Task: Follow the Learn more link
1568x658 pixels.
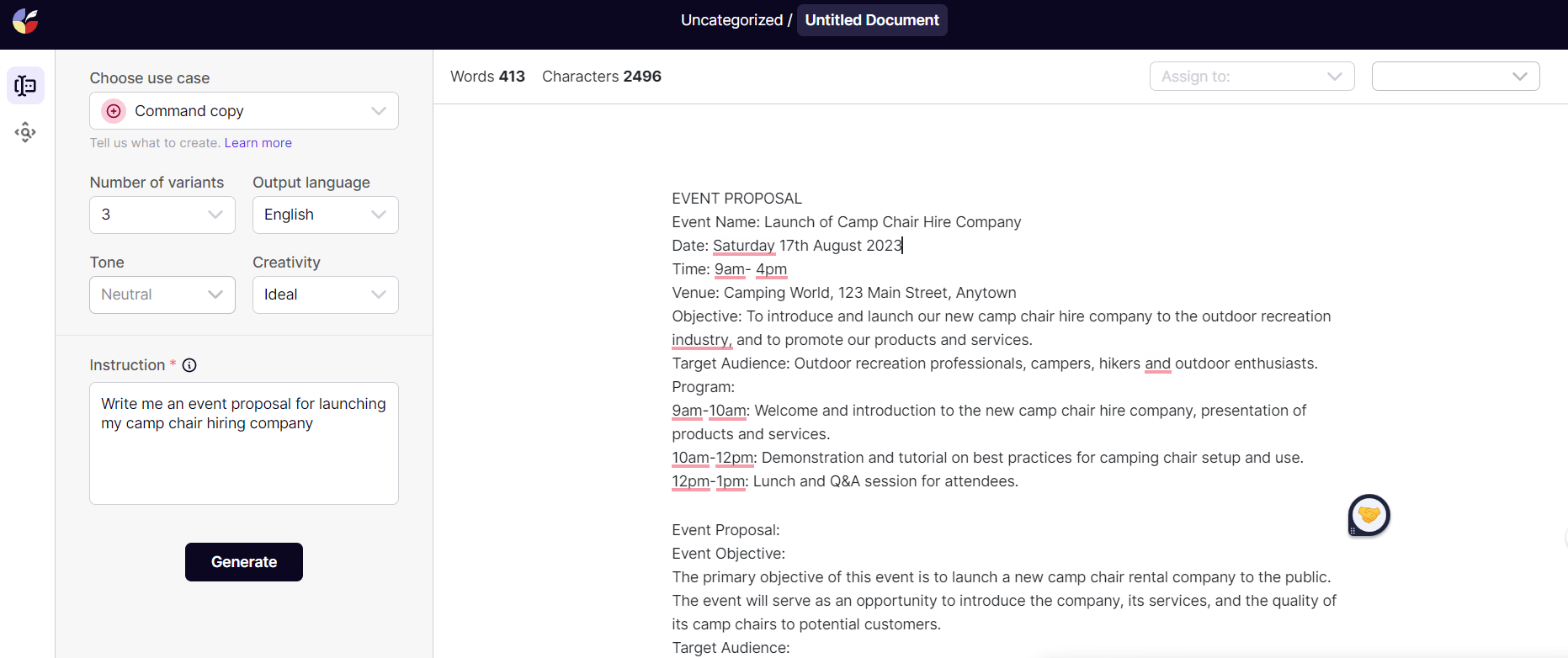Action: pyautogui.click(x=258, y=143)
